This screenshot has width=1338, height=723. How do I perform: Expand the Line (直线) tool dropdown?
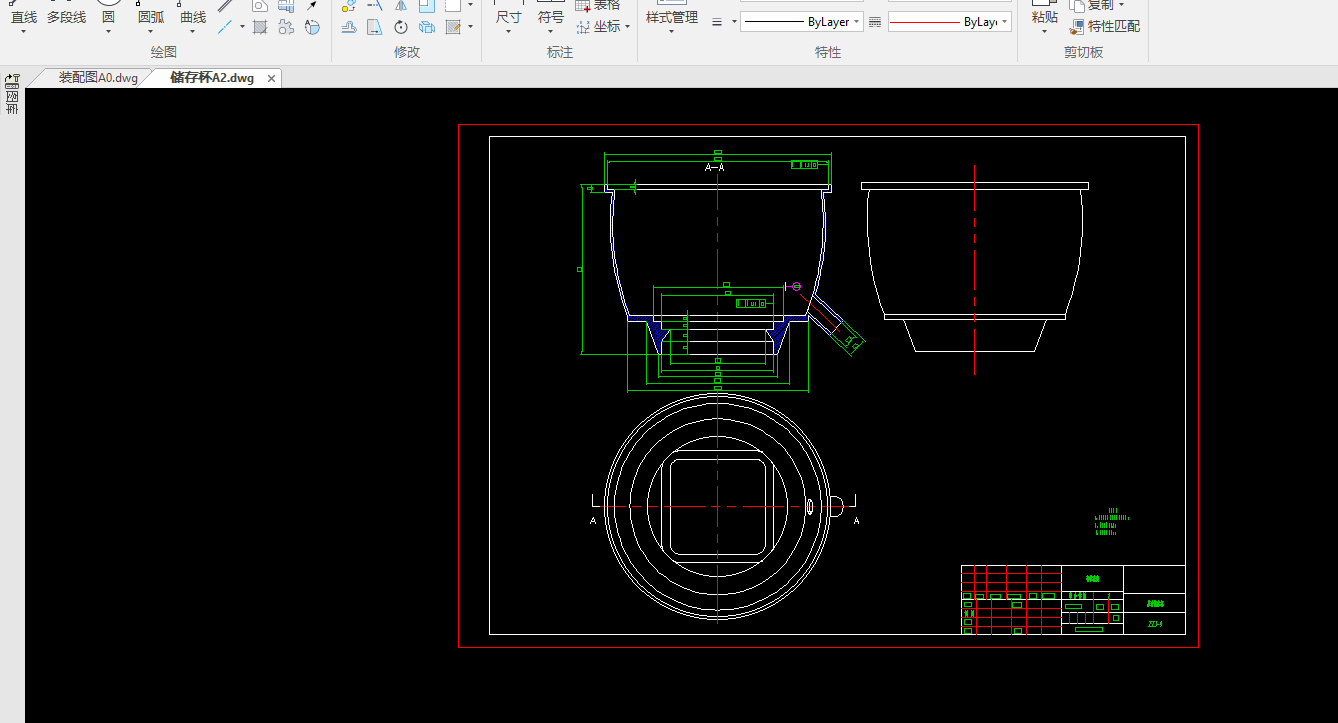[24, 32]
